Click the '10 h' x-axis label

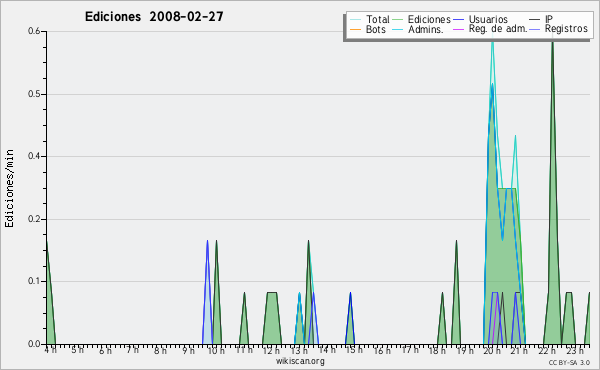tap(216, 350)
